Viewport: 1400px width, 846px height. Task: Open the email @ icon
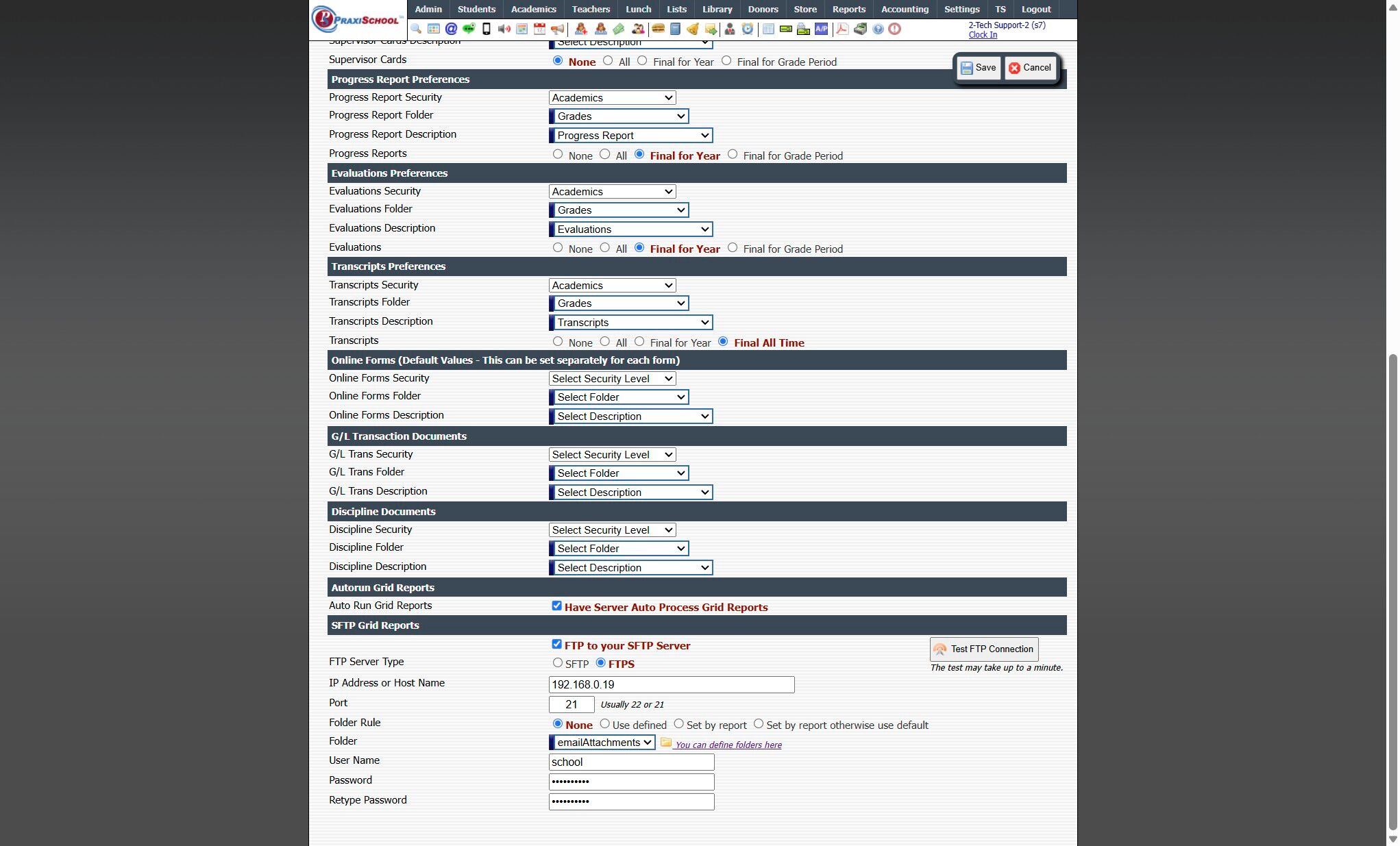coord(451,29)
